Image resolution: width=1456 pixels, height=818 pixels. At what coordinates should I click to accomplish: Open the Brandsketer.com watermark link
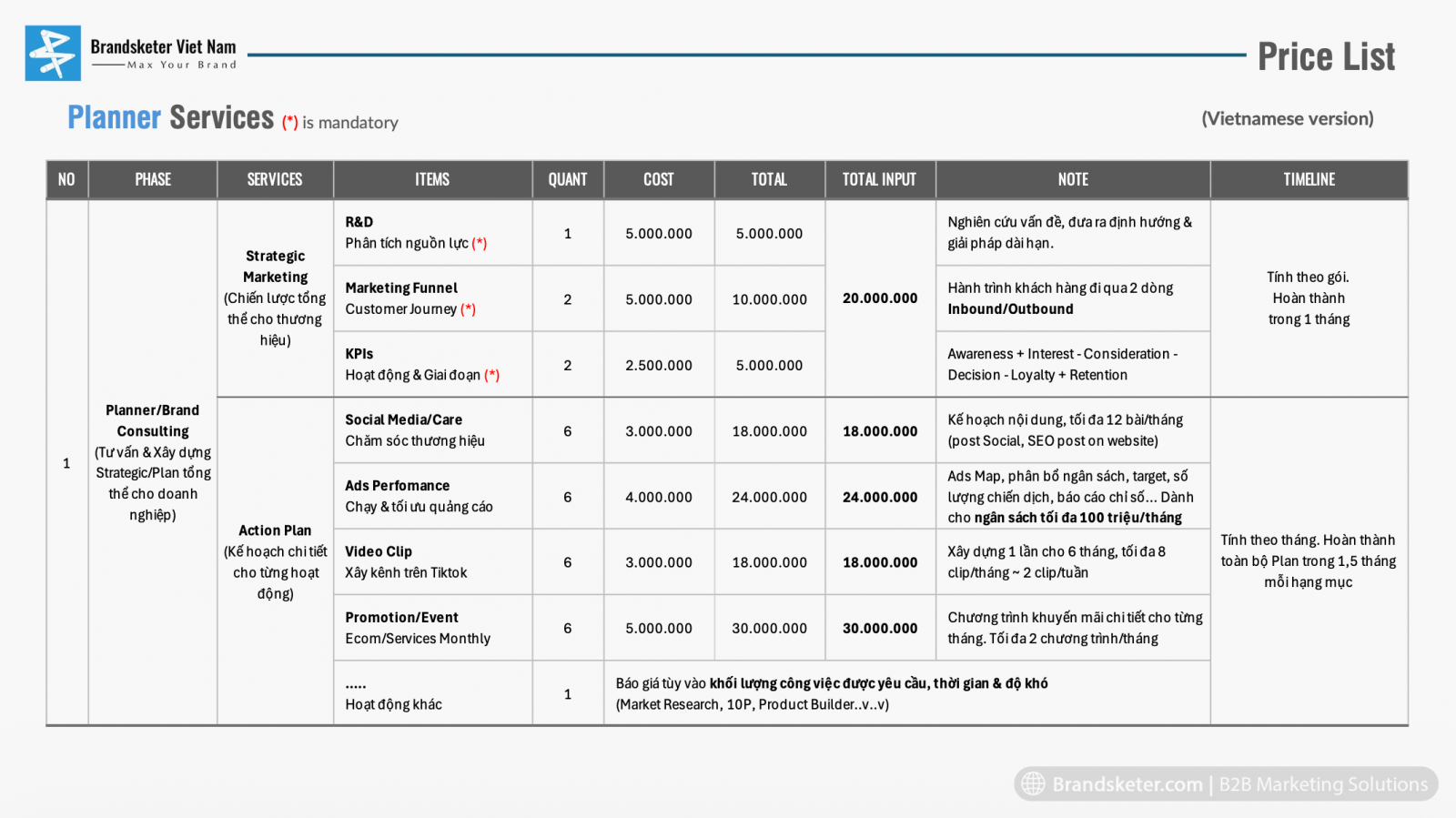pos(1127,784)
